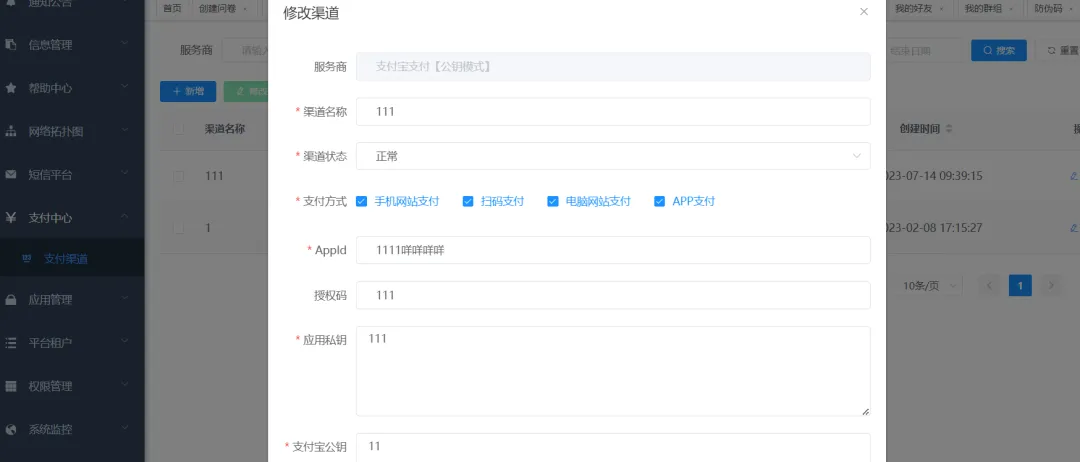
Task: Click the 111 channel name table cell
Action: pos(214,176)
